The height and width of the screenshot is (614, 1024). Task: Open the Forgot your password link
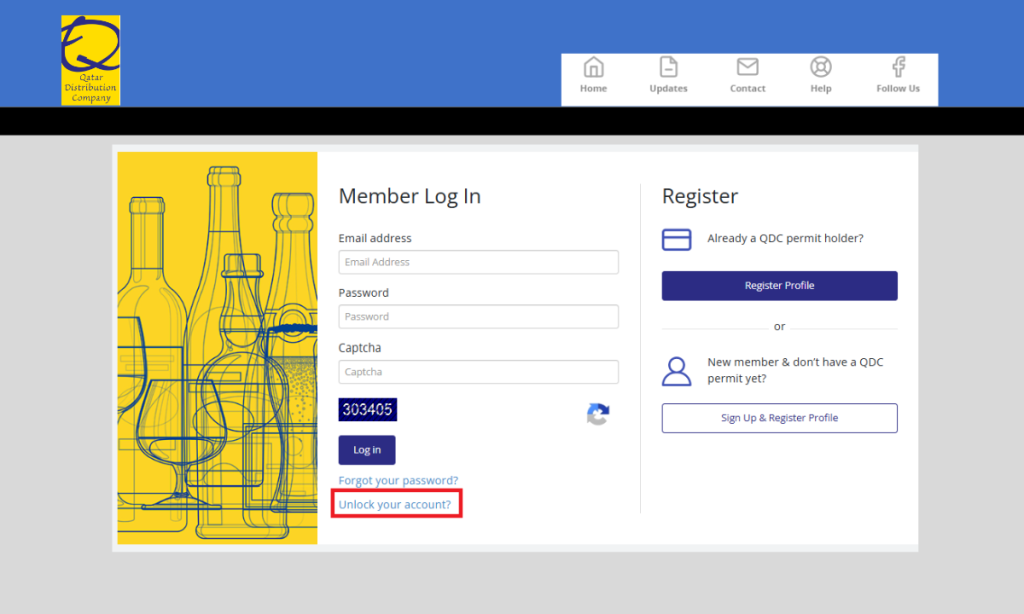(x=398, y=481)
